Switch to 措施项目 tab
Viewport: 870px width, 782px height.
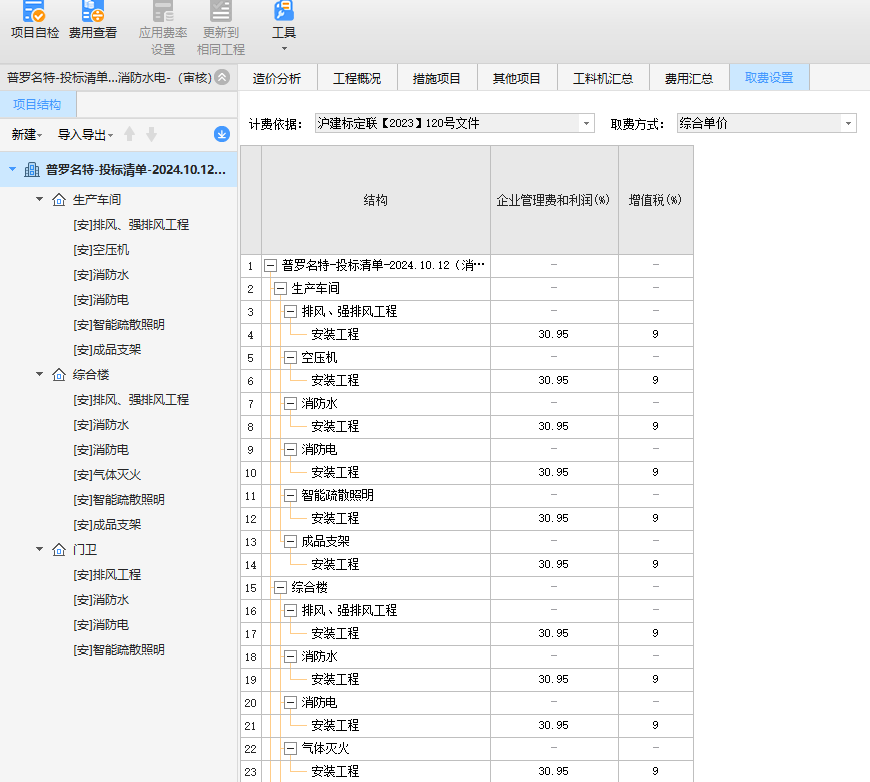(x=437, y=78)
